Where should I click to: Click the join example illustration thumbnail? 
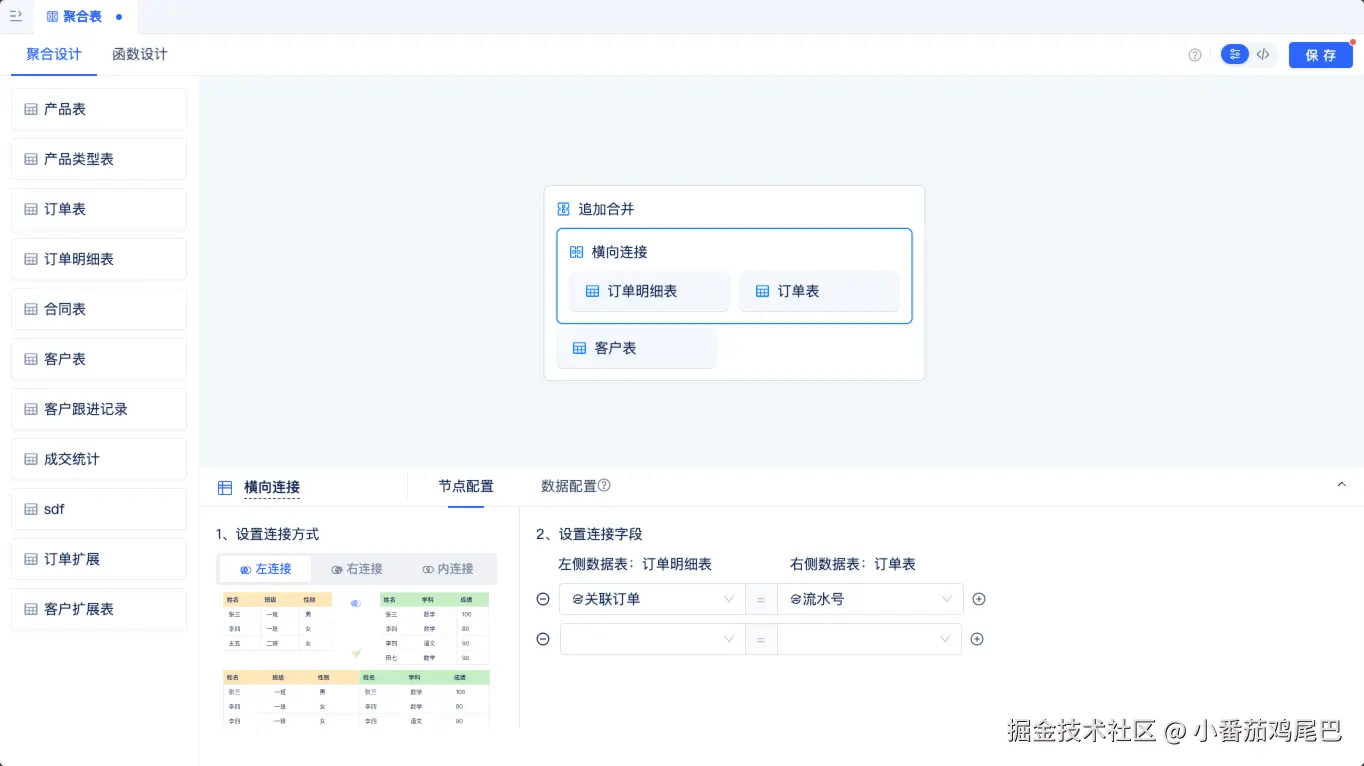[x=357, y=658]
